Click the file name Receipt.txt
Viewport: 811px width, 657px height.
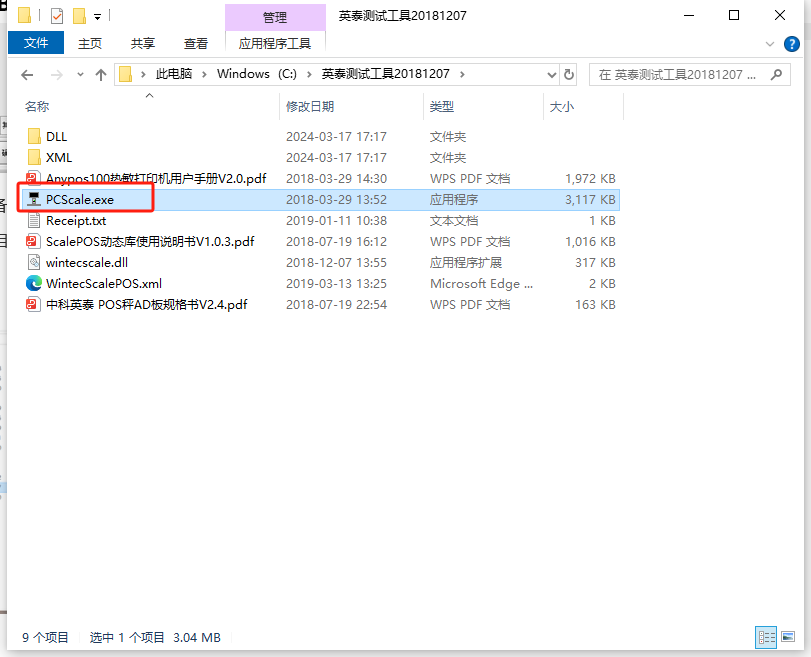point(76,221)
